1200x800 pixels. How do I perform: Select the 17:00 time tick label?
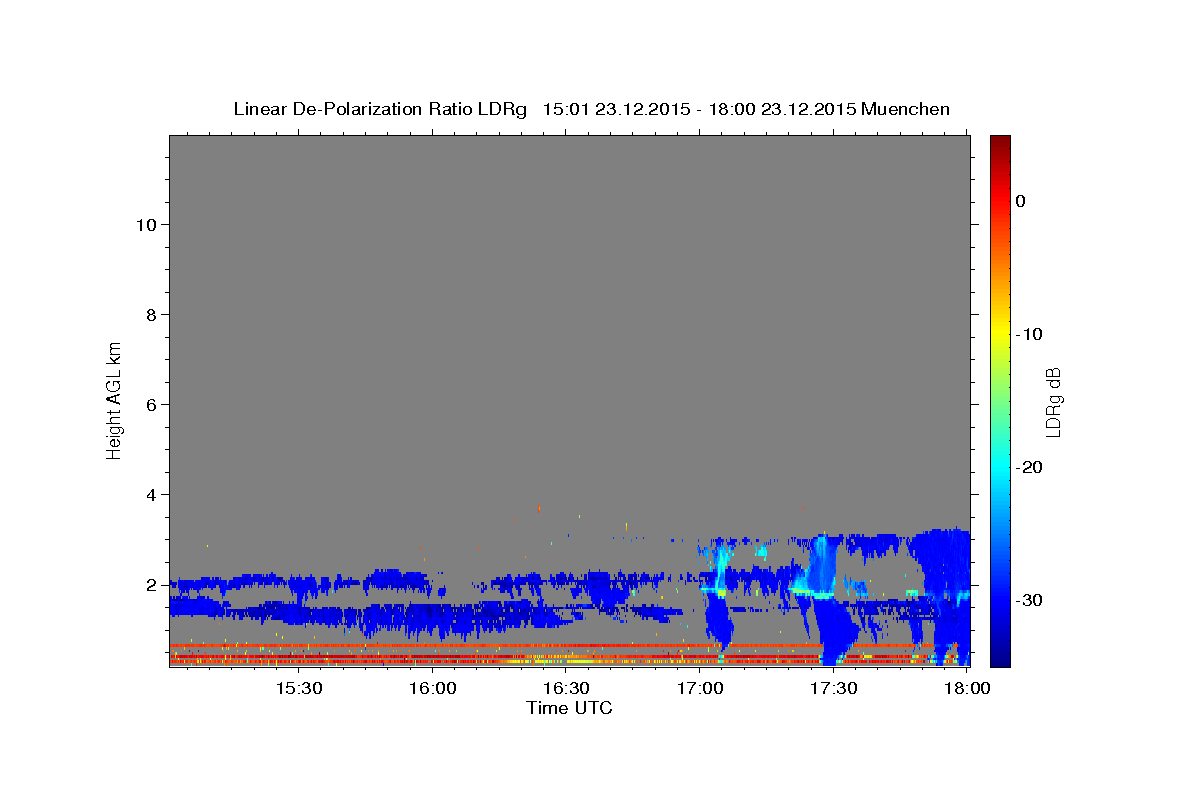pos(700,689)
